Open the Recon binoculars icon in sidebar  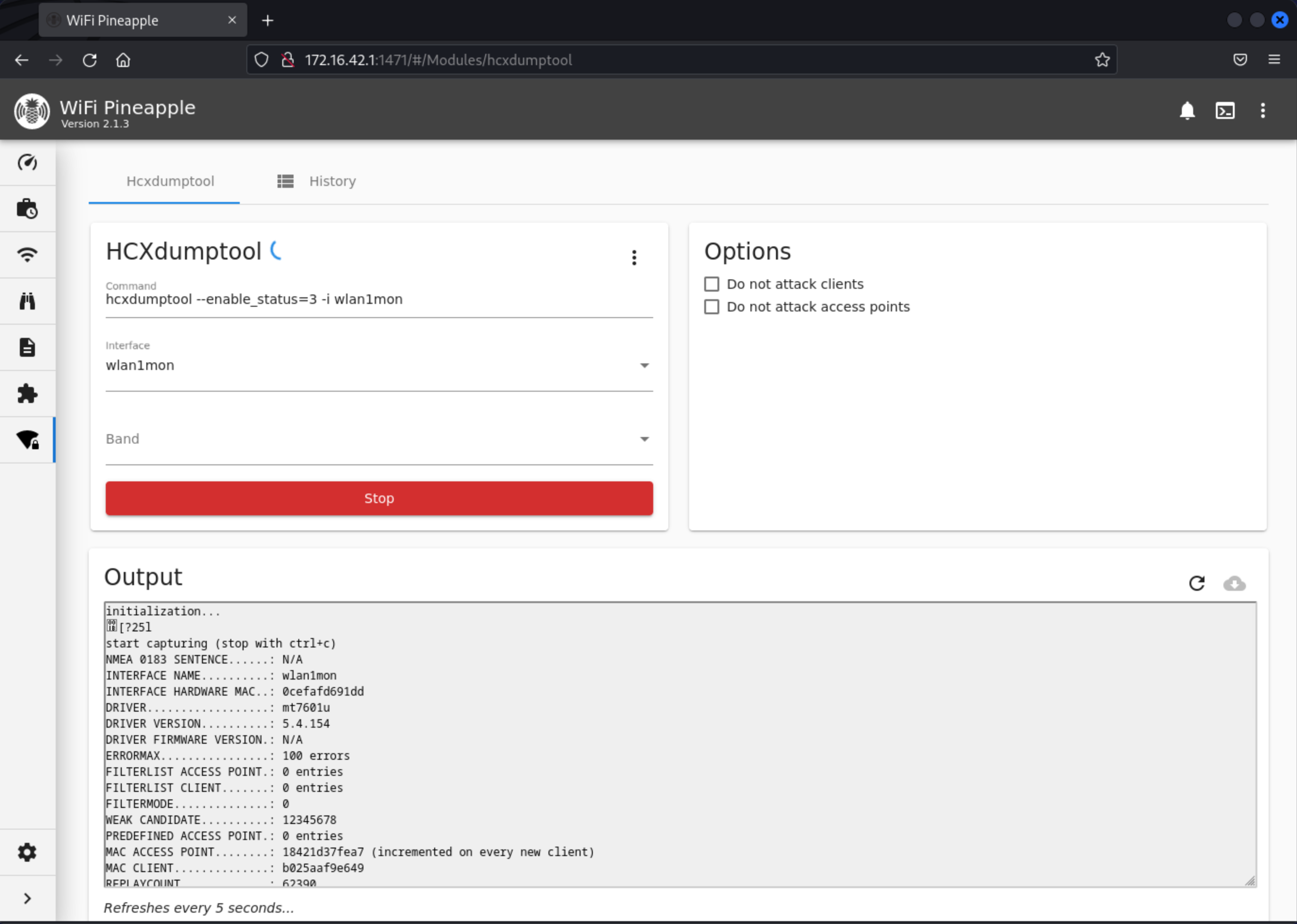[x=27, y=301]
